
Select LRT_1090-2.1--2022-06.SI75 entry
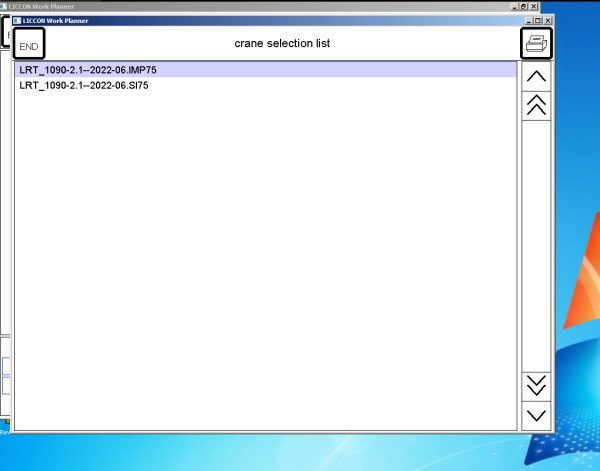point(266,85)
